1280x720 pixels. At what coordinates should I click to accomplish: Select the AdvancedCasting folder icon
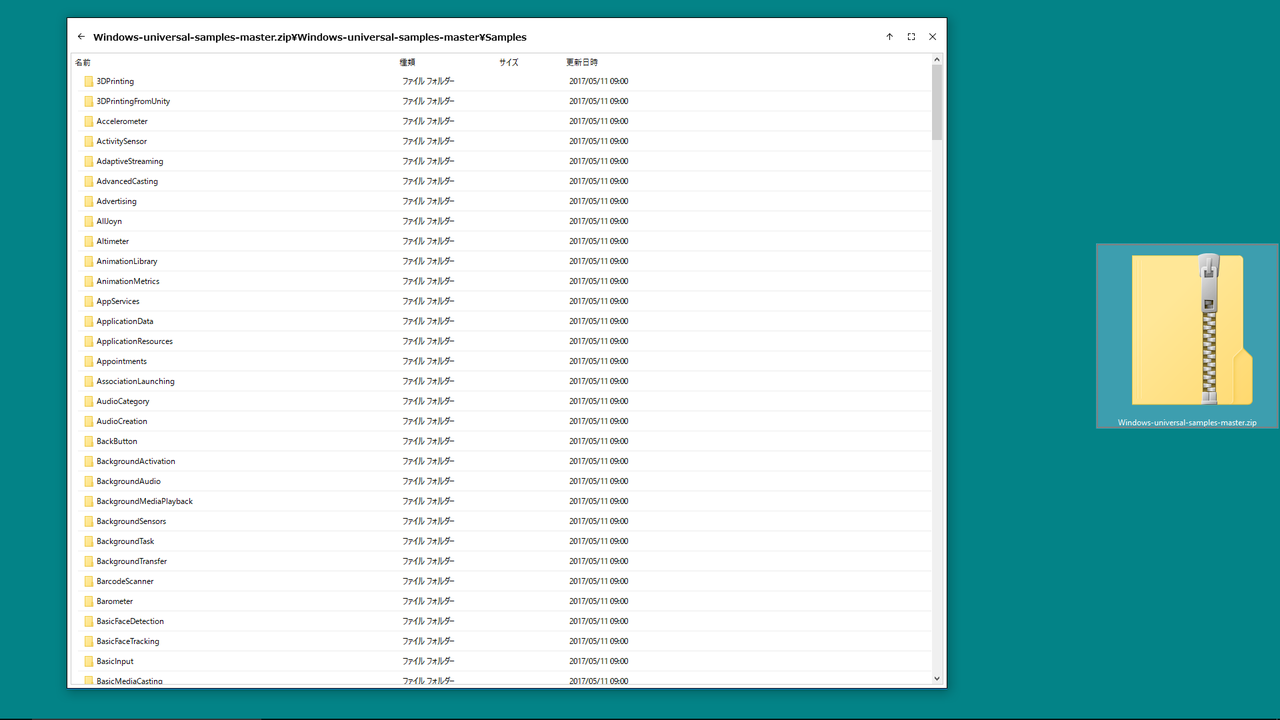[89, 181]
